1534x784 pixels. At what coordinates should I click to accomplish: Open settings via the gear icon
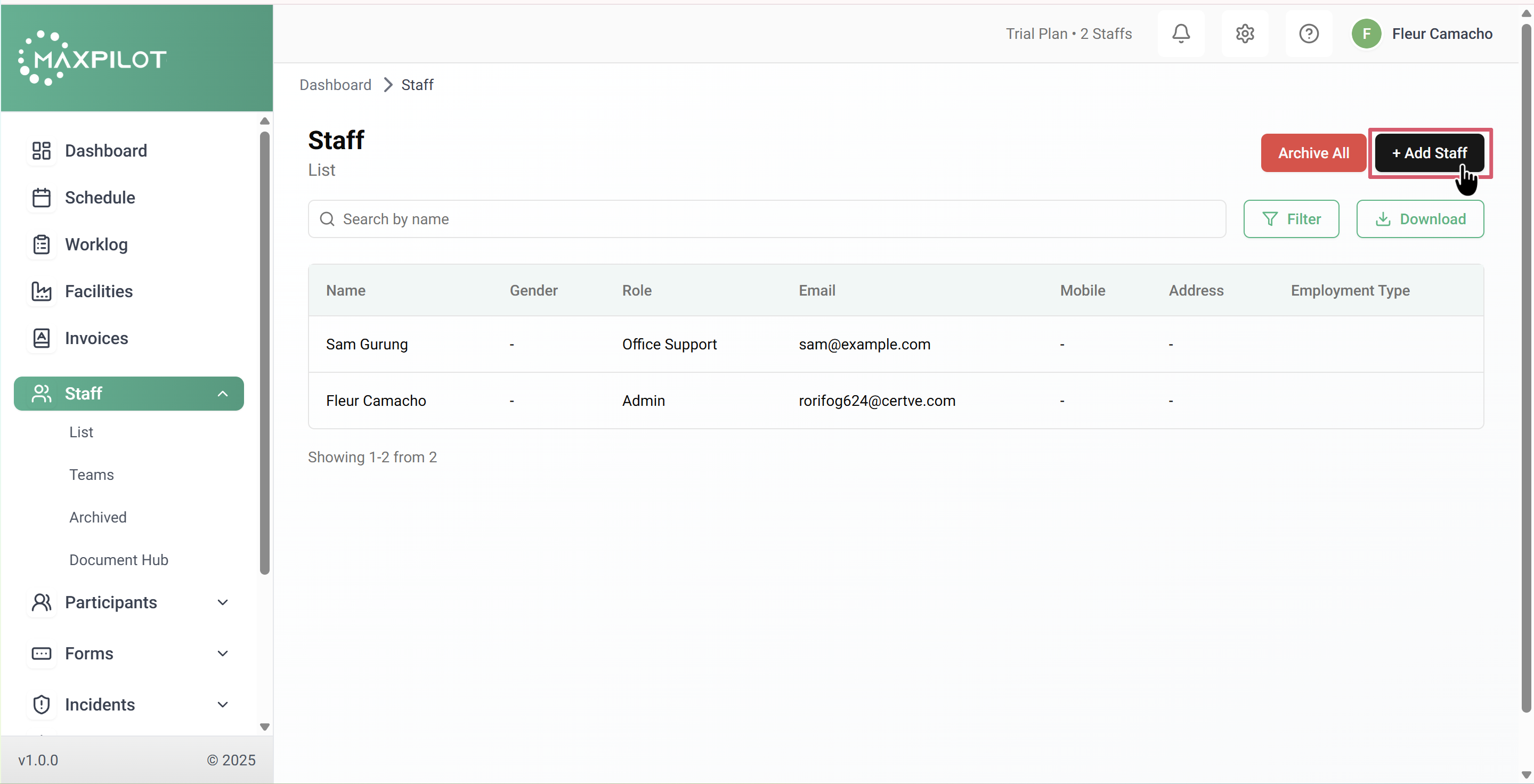pos(1245,34)
